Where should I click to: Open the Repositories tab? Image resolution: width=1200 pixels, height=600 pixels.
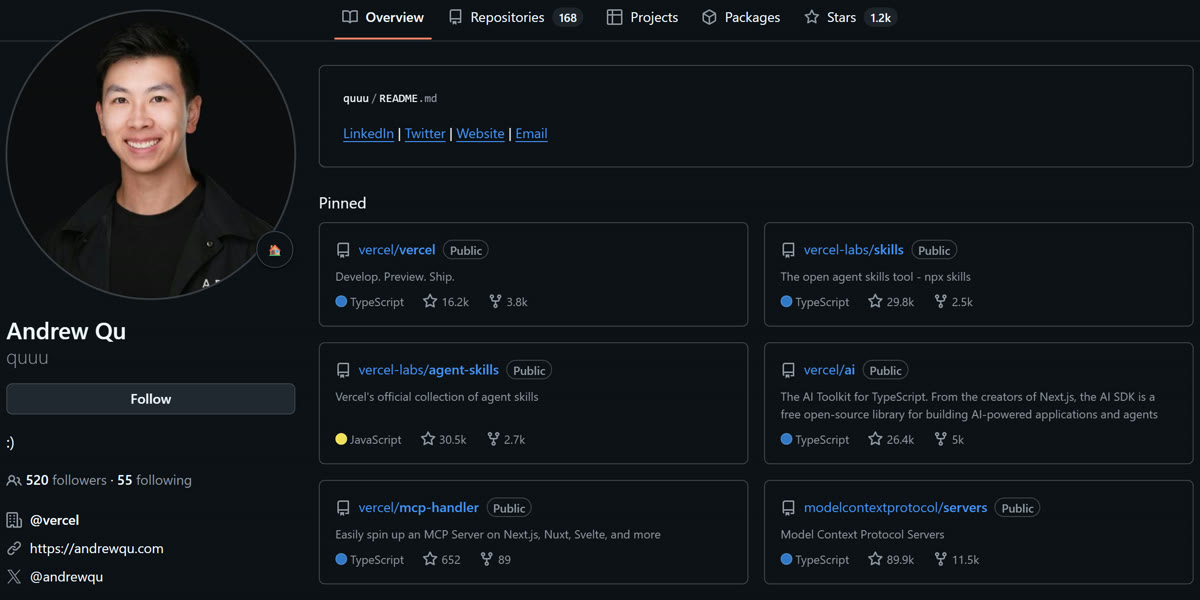[x=514, y=17]
